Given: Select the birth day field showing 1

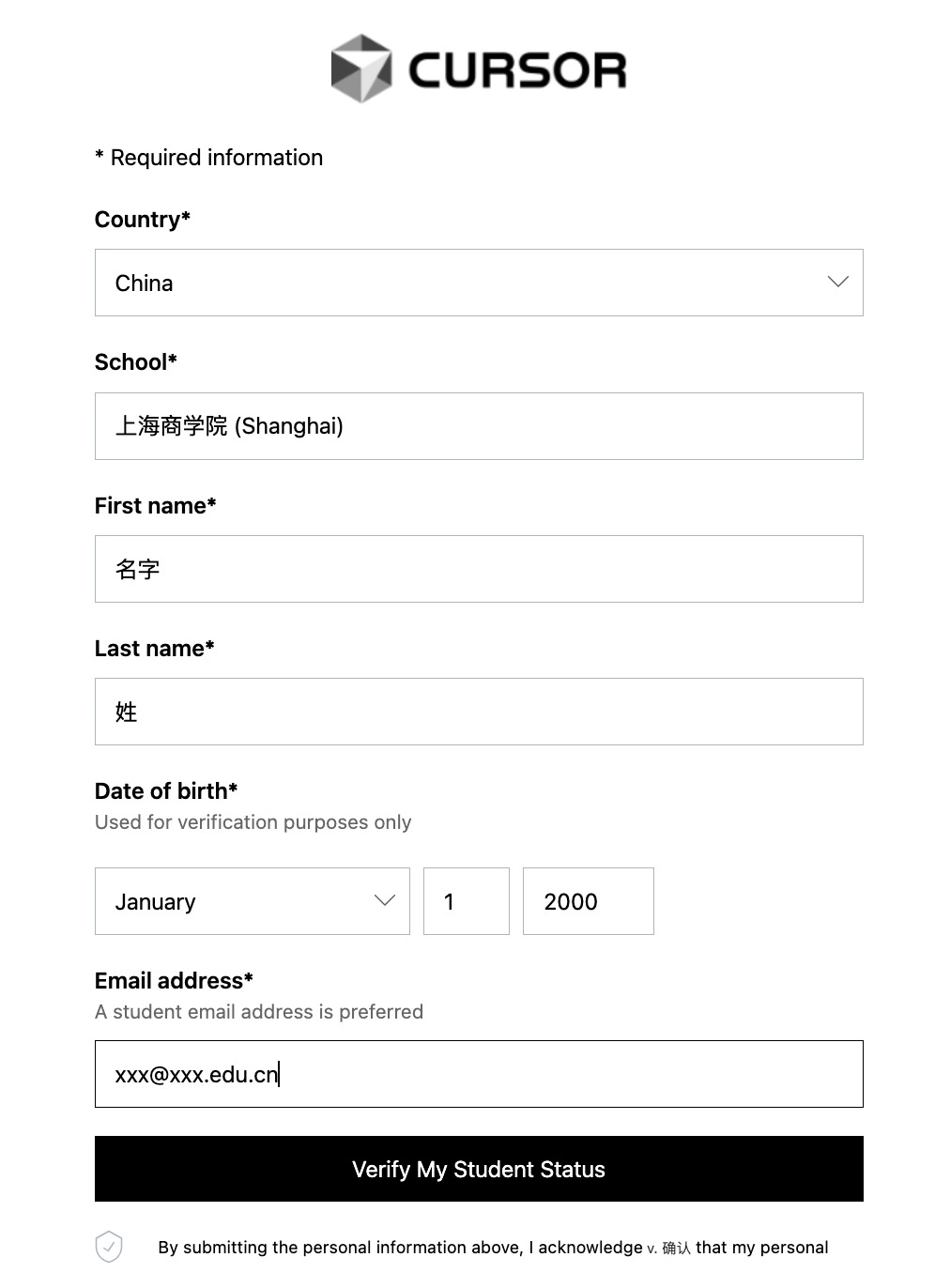Looking at the screenshot, I should tap(467, 901).
